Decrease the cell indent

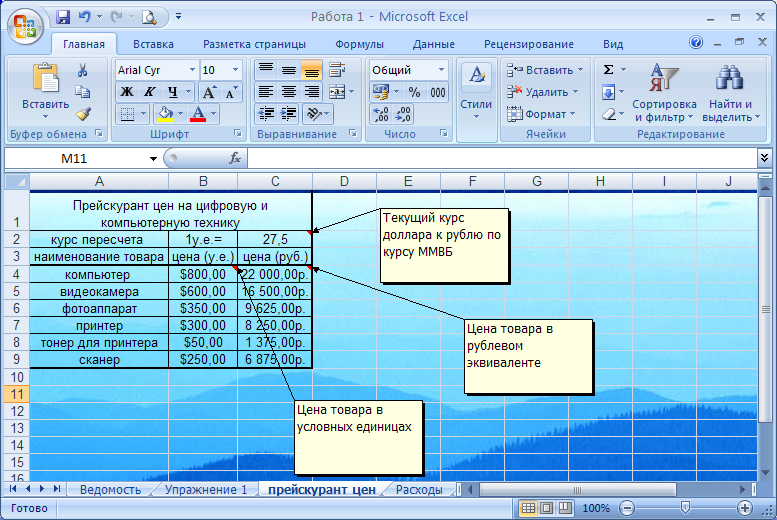coord(266,114)
